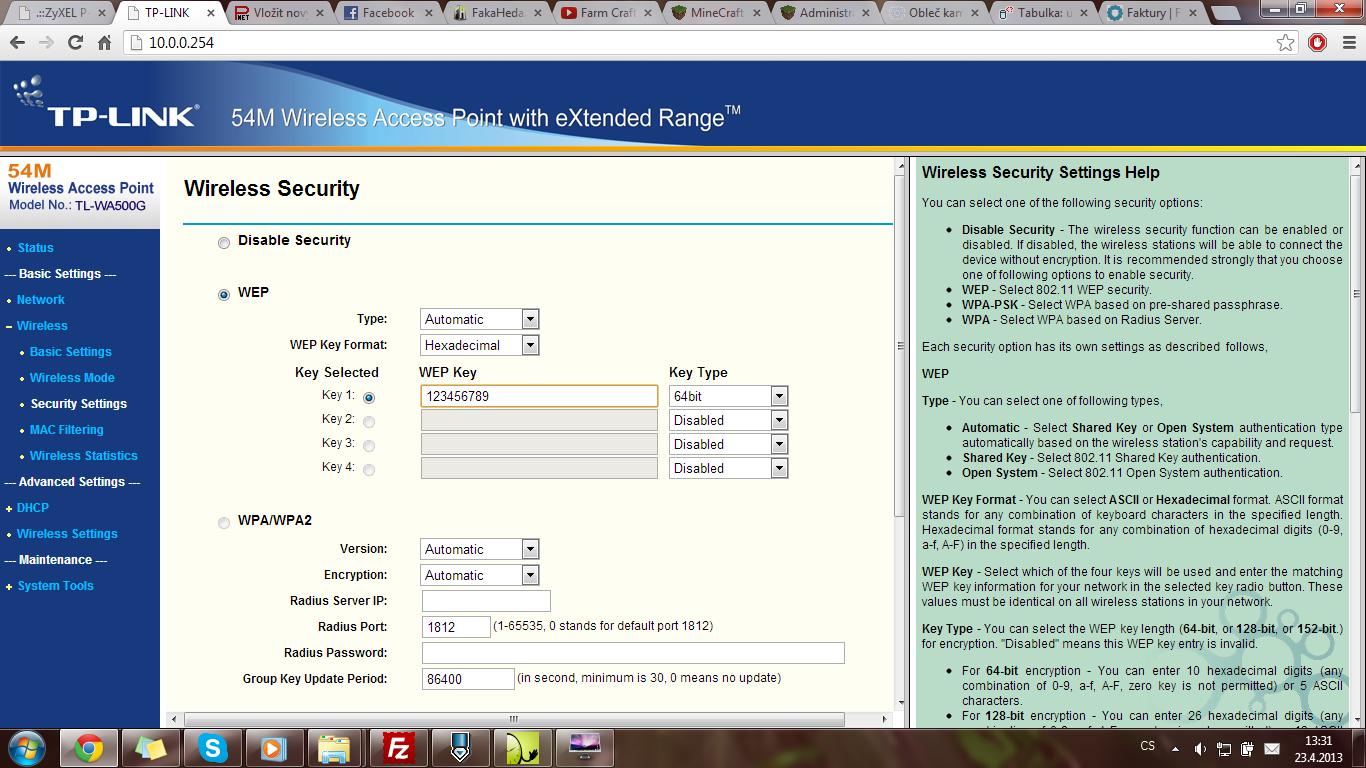1366x768 pixels.
Task: Click the red AdBlock extension icon
Action: pos(1318,43)
